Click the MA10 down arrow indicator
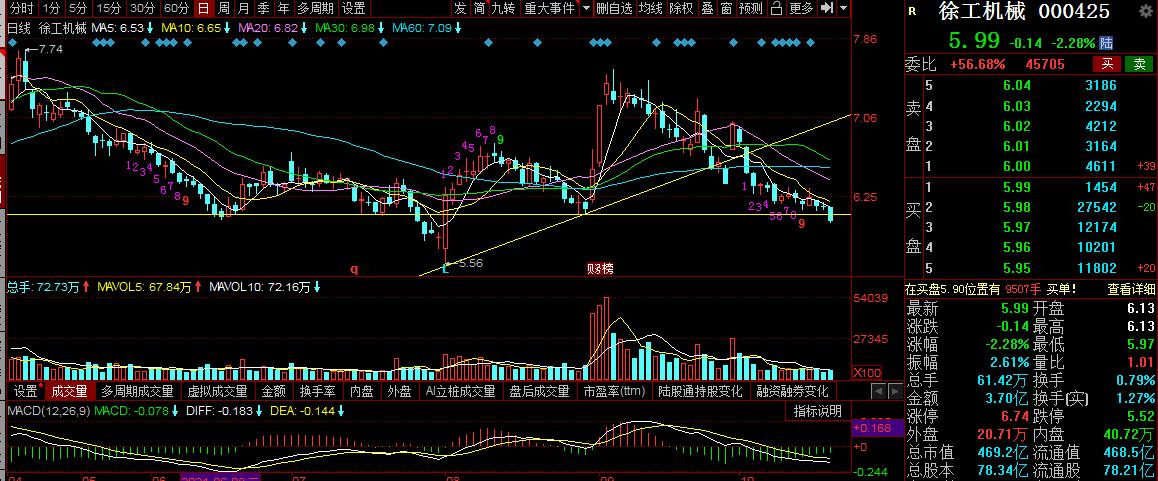 pos(227,28)
